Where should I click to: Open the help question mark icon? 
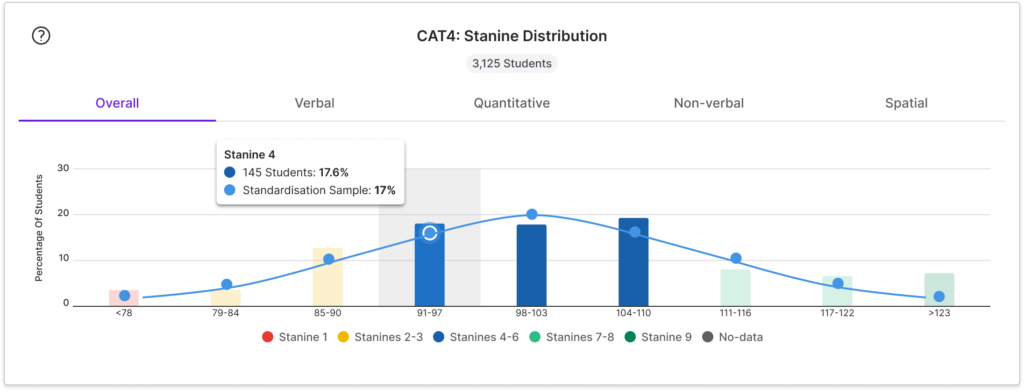41,36
